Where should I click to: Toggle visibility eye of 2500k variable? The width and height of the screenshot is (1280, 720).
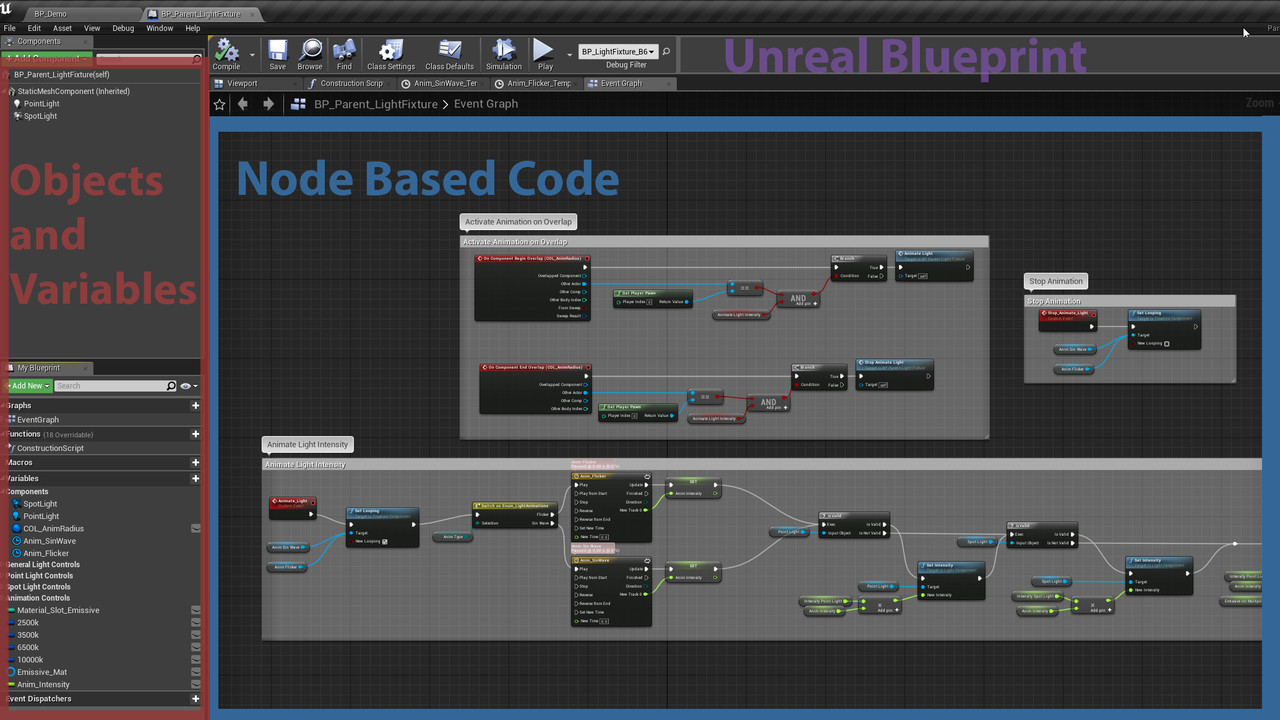196,623
